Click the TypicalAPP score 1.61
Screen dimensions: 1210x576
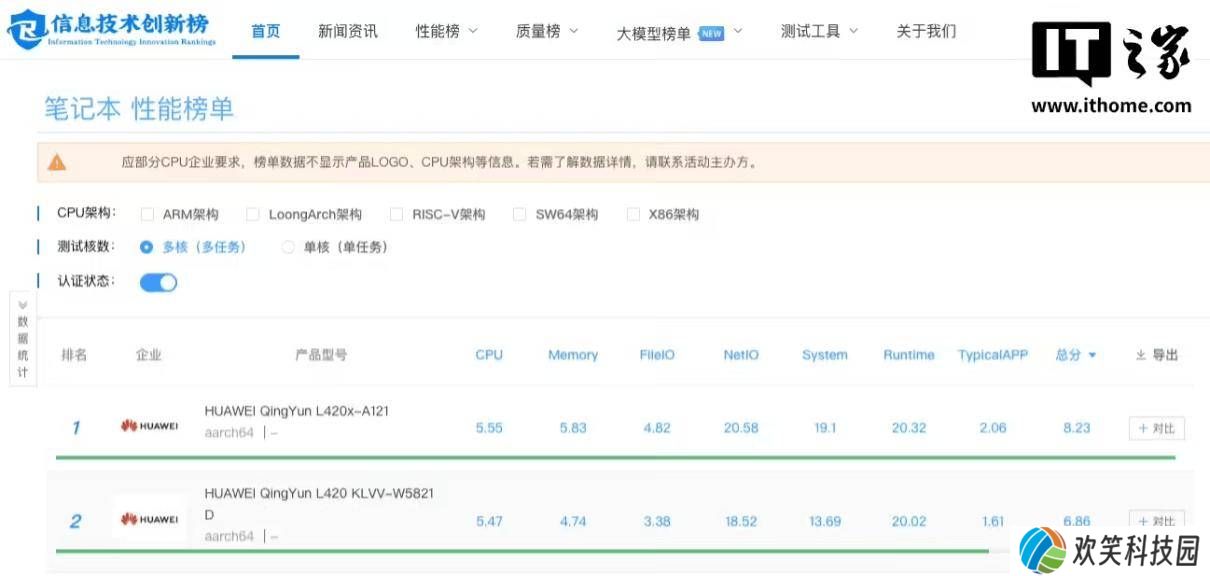(993, 521)
